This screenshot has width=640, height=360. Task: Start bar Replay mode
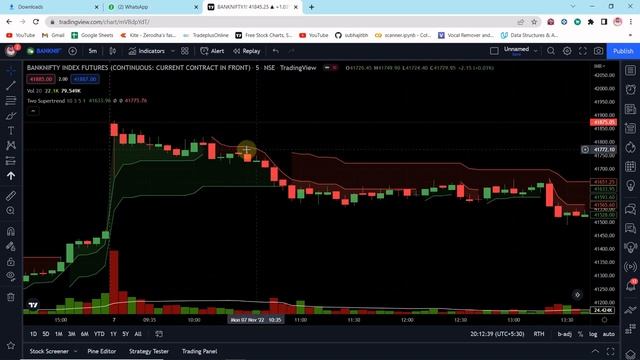point(247,51)
